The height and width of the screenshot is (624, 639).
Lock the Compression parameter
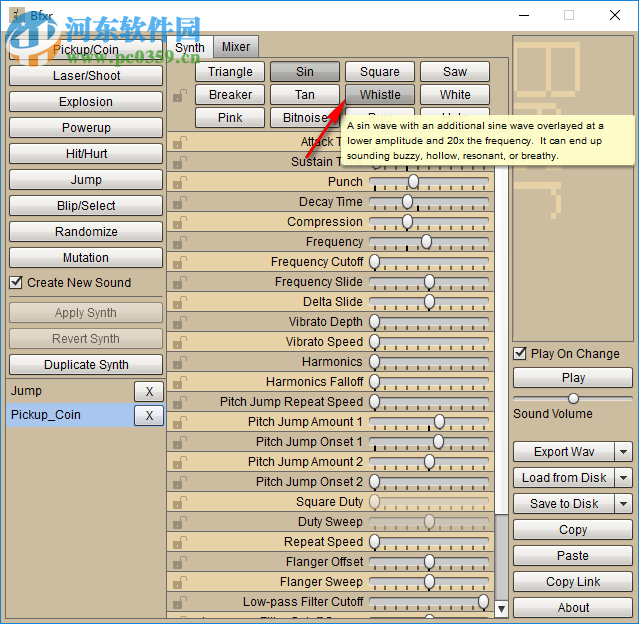click(180, 222)
